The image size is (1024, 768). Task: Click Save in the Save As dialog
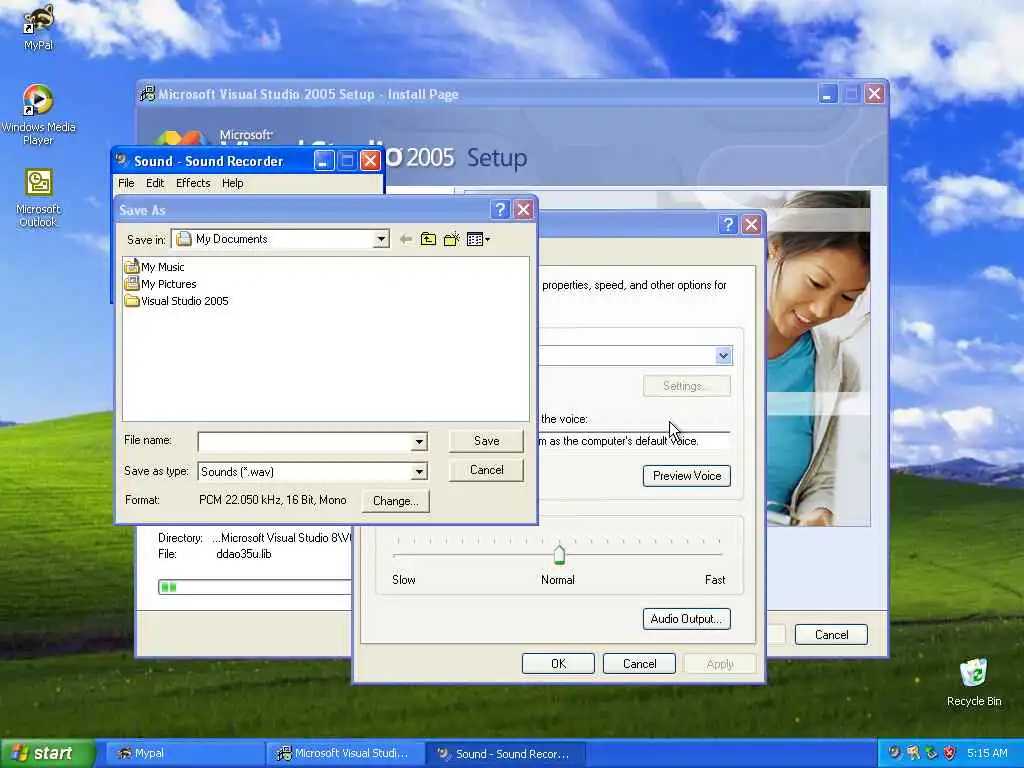487,441
